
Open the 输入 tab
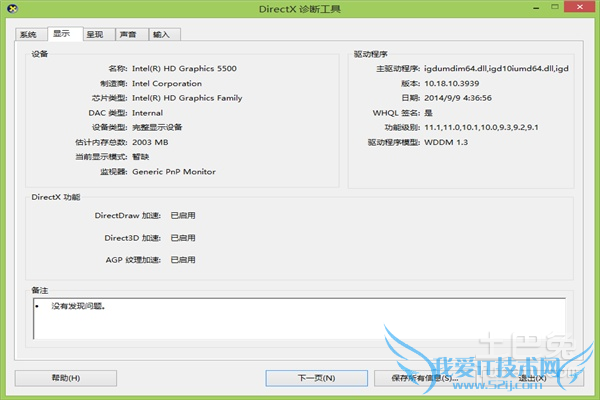(165, 34)
